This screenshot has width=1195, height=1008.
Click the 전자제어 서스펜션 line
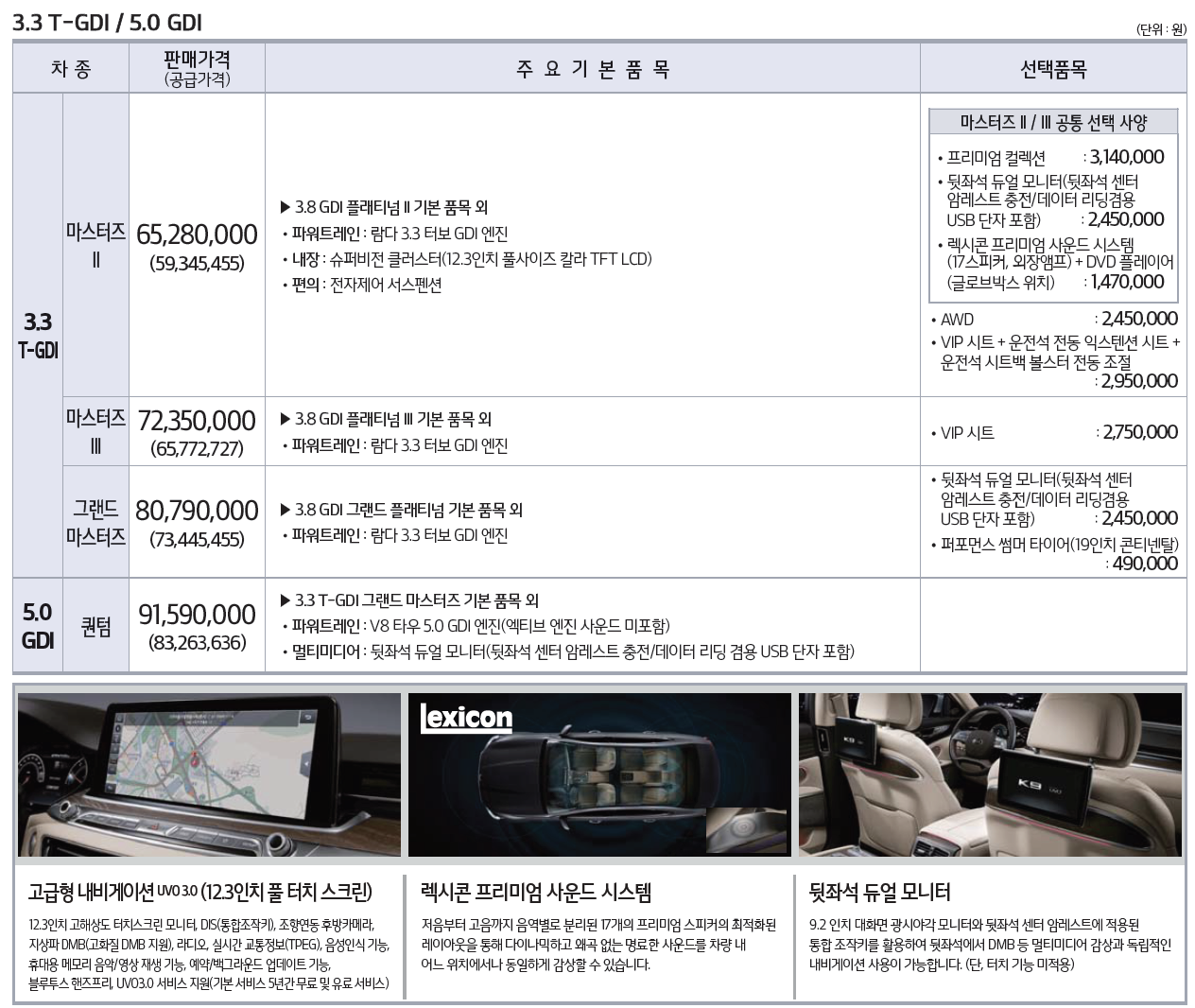coord(361,285)
